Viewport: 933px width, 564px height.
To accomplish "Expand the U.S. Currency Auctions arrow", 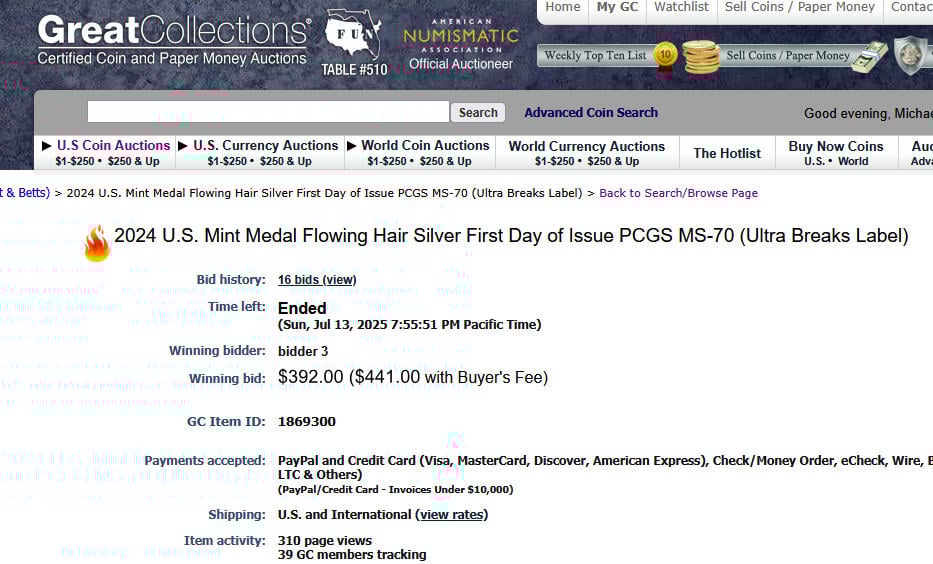I will click(x=183, y=146).
